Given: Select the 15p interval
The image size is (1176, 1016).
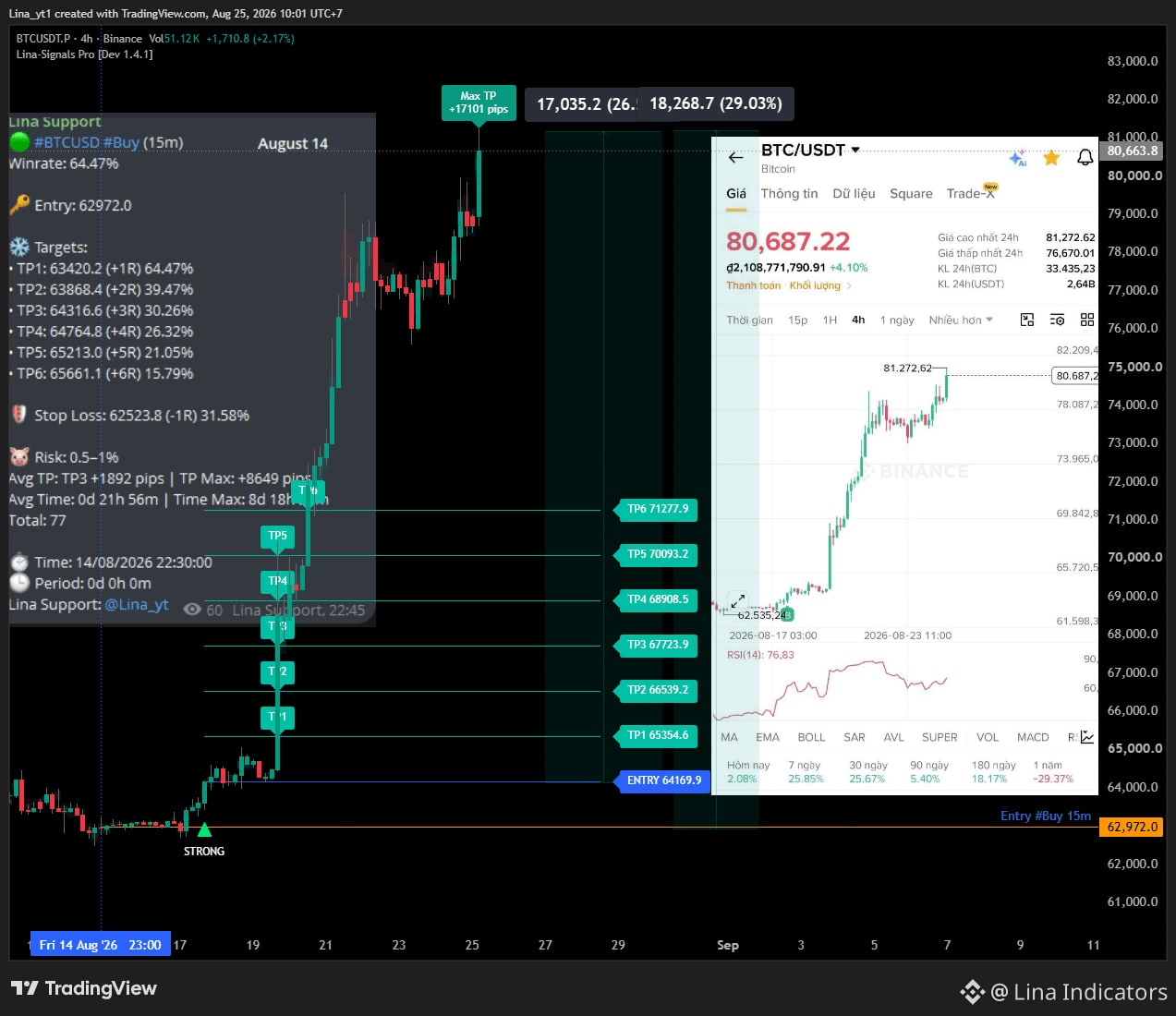Looking at the screenshot, I should point(797,320).
